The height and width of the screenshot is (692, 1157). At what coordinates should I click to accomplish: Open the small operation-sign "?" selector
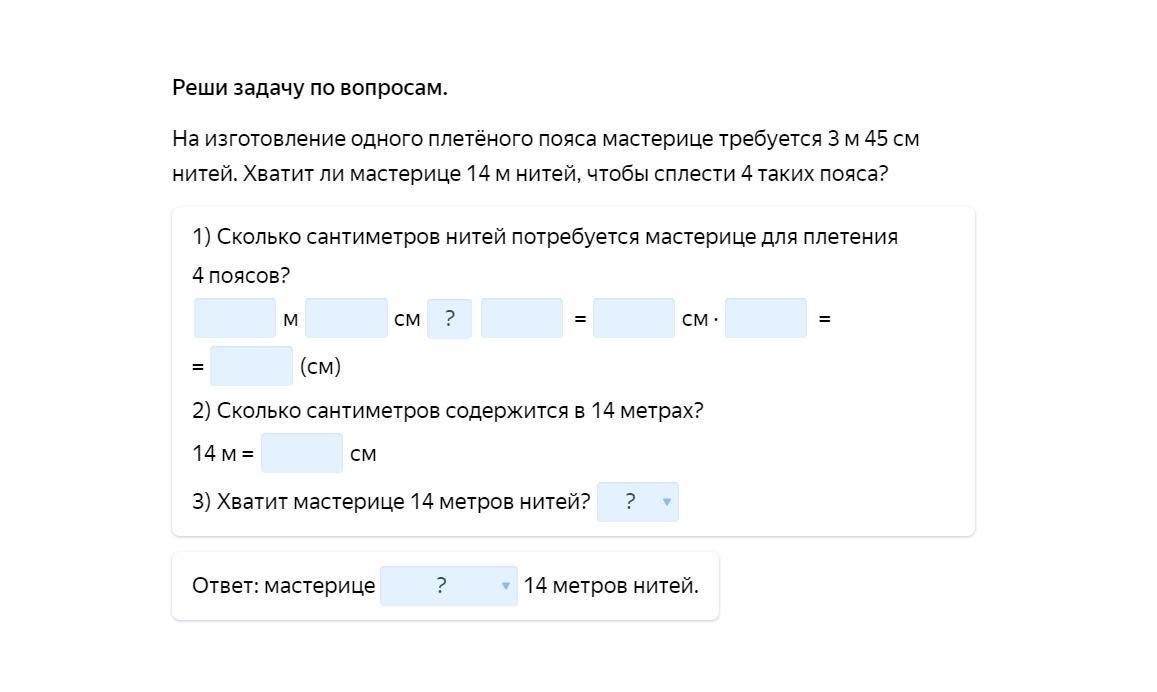click(449, 319)
